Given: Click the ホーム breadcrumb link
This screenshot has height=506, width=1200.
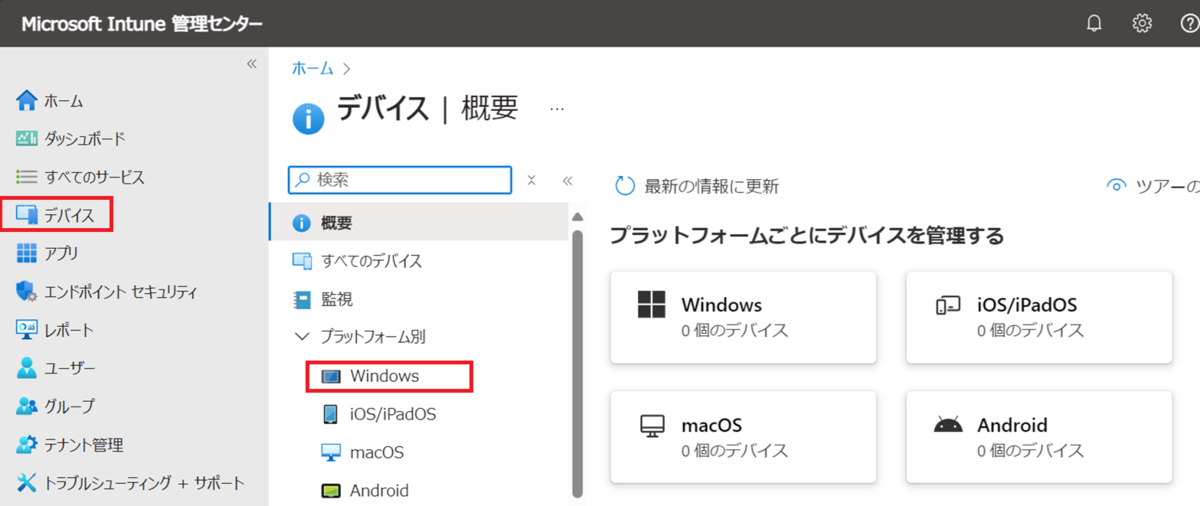Looking at the screenshot, I should (313, 68).
